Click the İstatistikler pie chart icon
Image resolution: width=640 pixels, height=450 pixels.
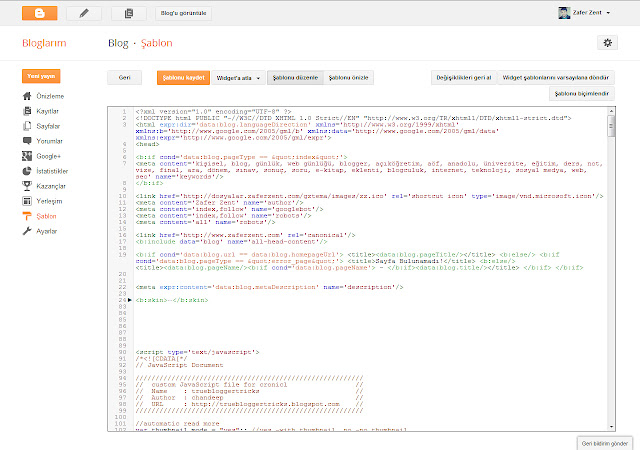point(27,171)
